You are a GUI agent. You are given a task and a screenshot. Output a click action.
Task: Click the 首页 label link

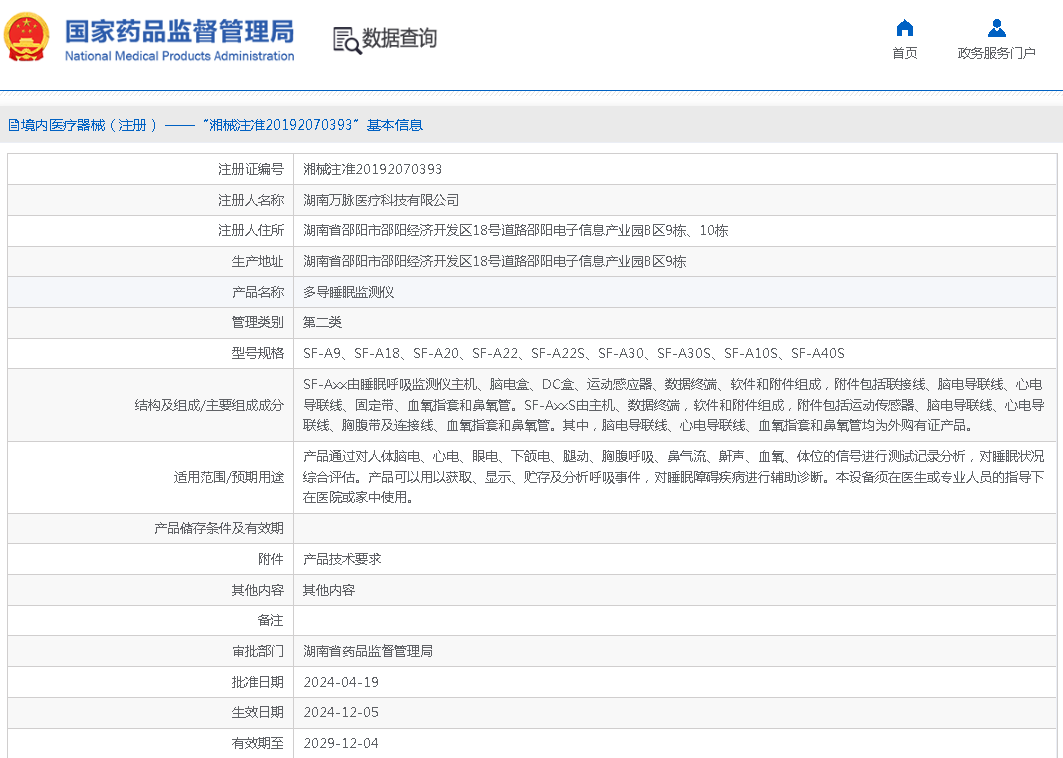click(x=904, y=53)
